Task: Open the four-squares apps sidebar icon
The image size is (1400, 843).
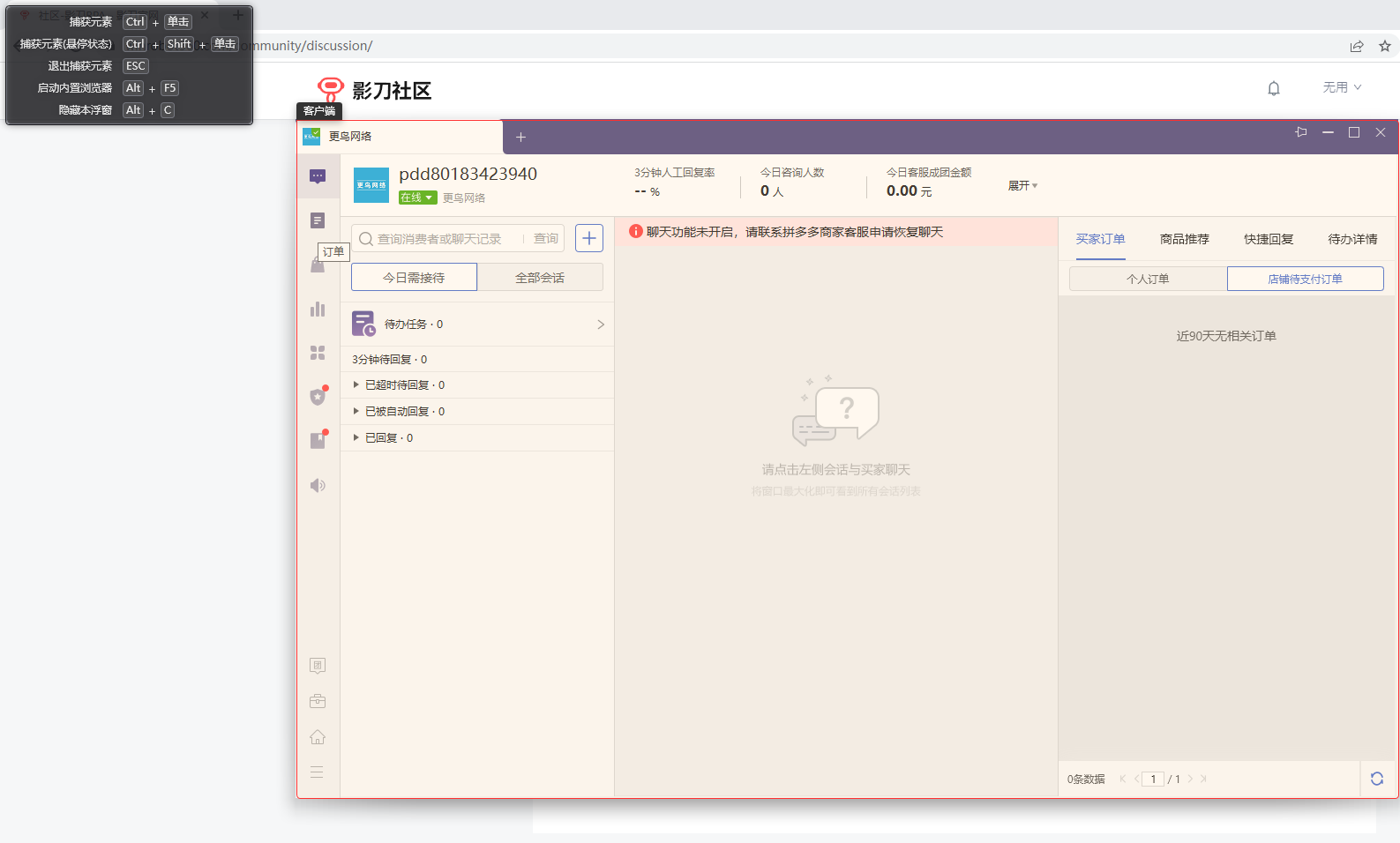Action: 318,353
